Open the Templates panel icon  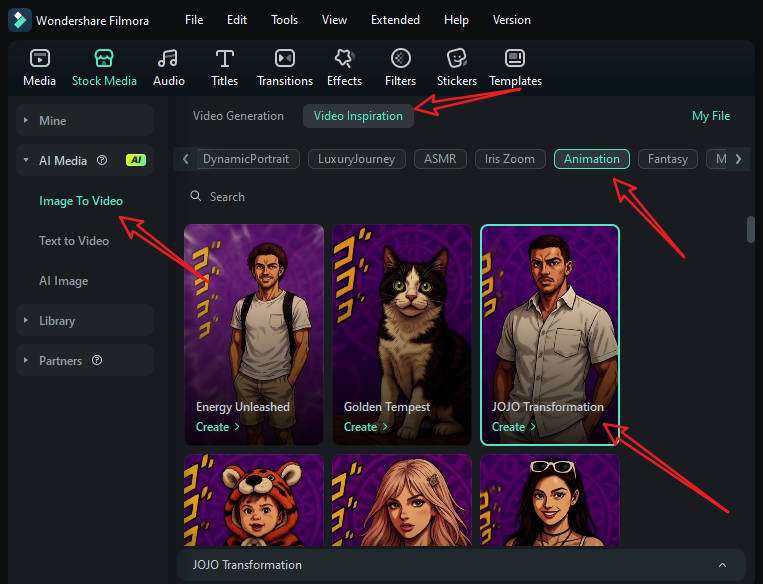coord(515,58)
